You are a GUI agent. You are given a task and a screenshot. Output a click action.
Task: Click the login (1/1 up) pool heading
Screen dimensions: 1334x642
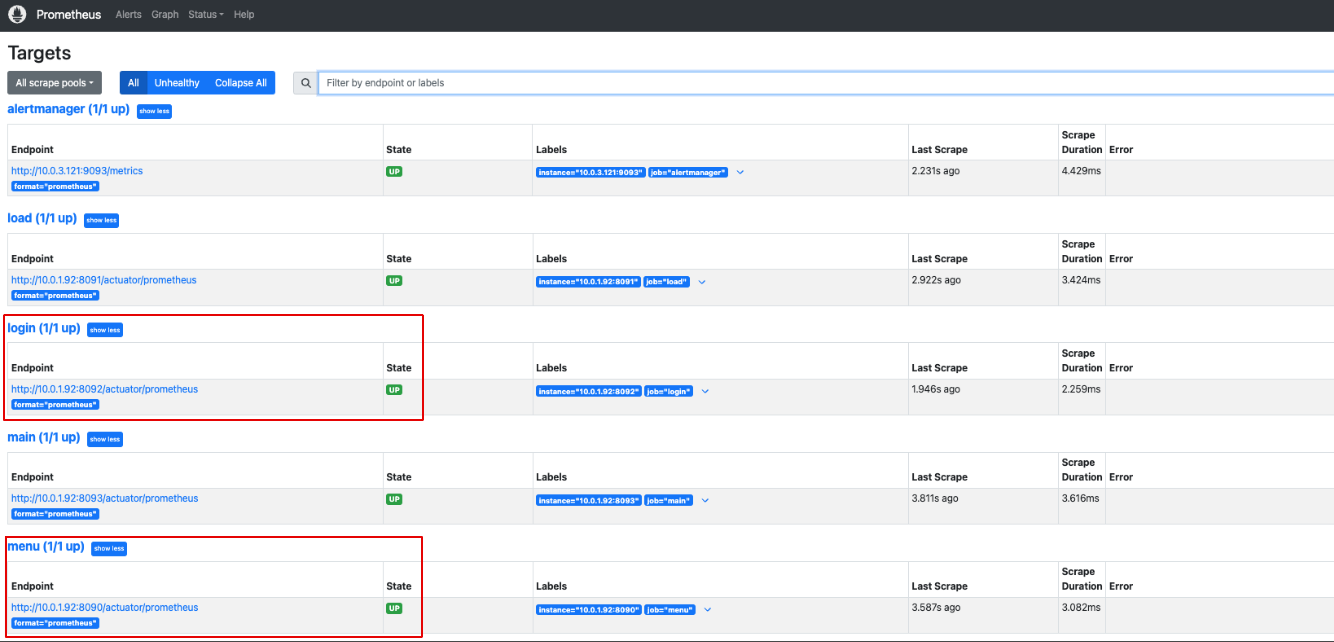(44, 328)
